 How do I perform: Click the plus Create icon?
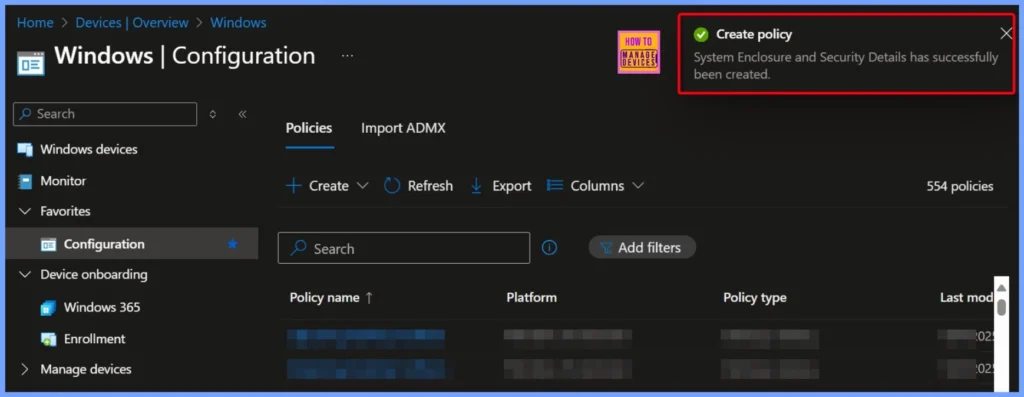(x=294, y=186)
